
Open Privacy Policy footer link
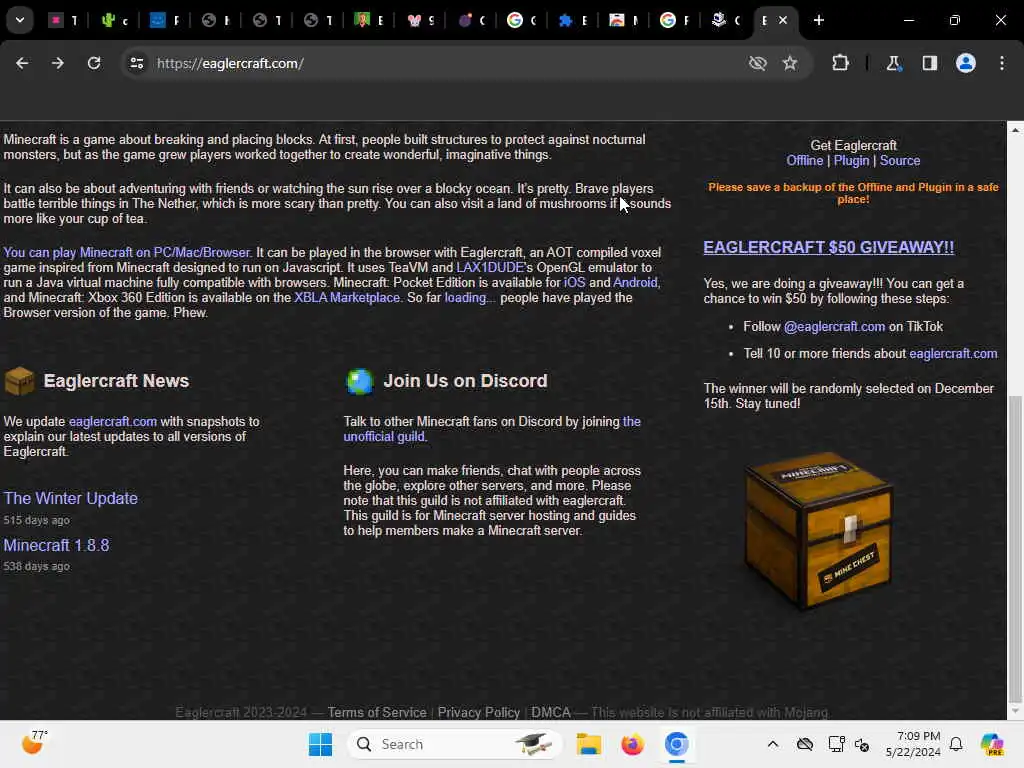pyautogui.click(x=479, y=712)
